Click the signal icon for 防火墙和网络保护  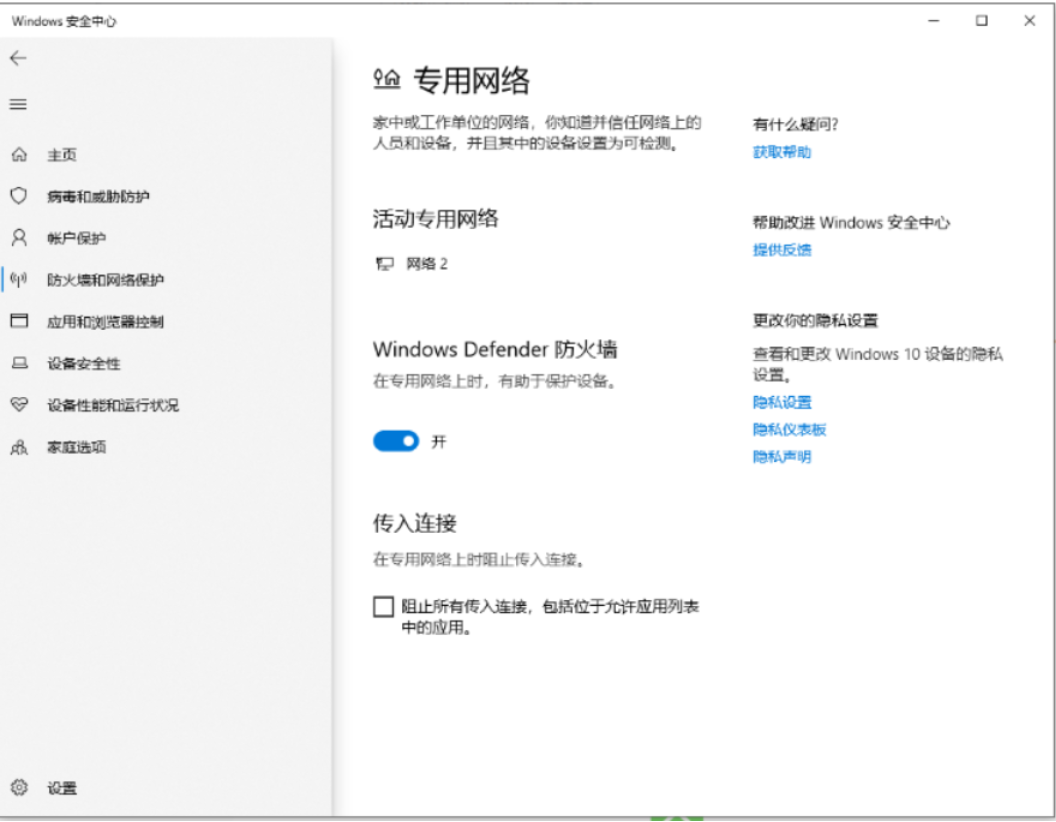(x=18, y=280)
